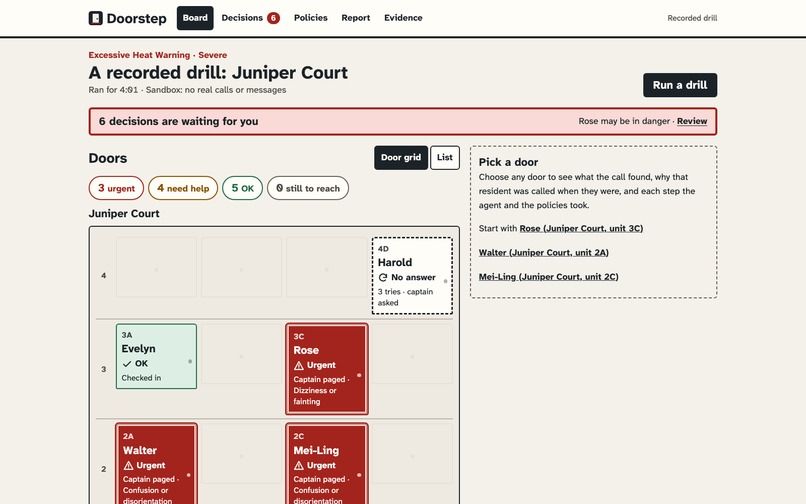
Task: Click the 'Checked in' text on Evelyn's card
Action: pos(141,378)
